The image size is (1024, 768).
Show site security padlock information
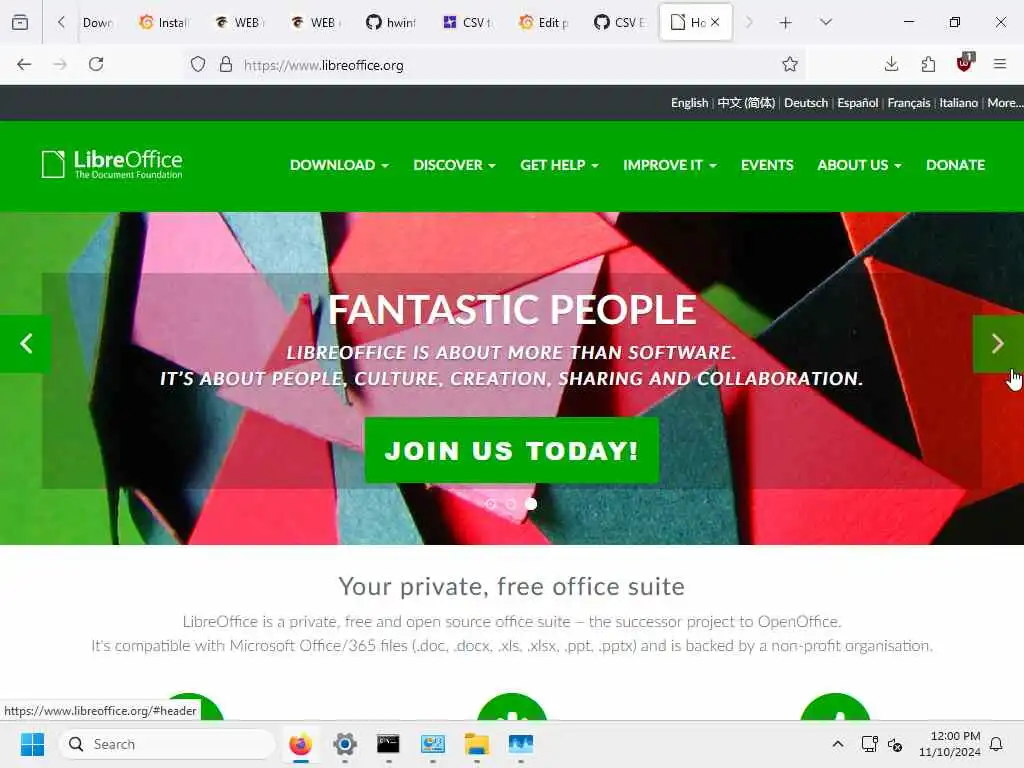pos(225,64)
